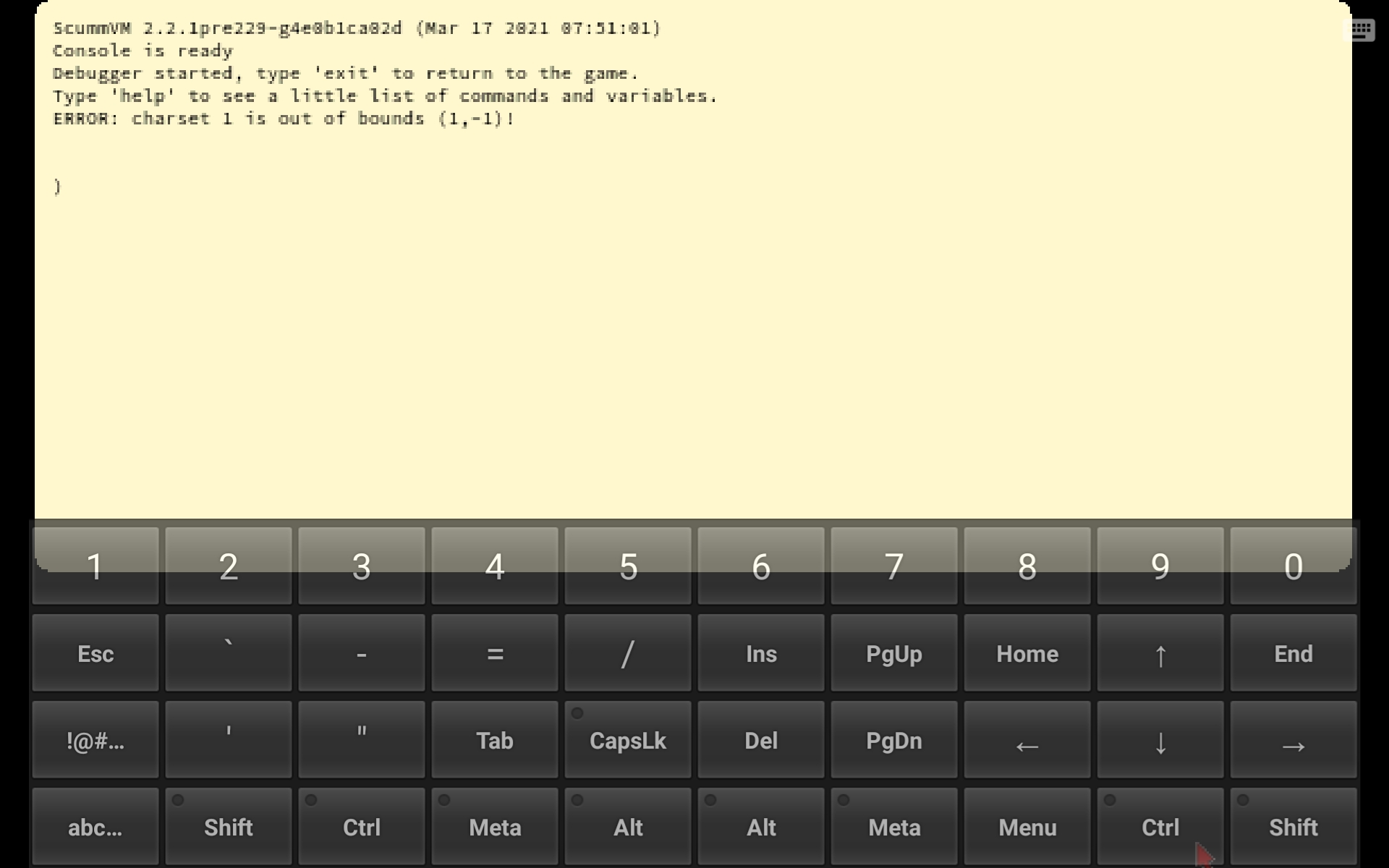Switch to the !@#... symbols layout
The image size is (1389, 868).
tap(95, 739)
